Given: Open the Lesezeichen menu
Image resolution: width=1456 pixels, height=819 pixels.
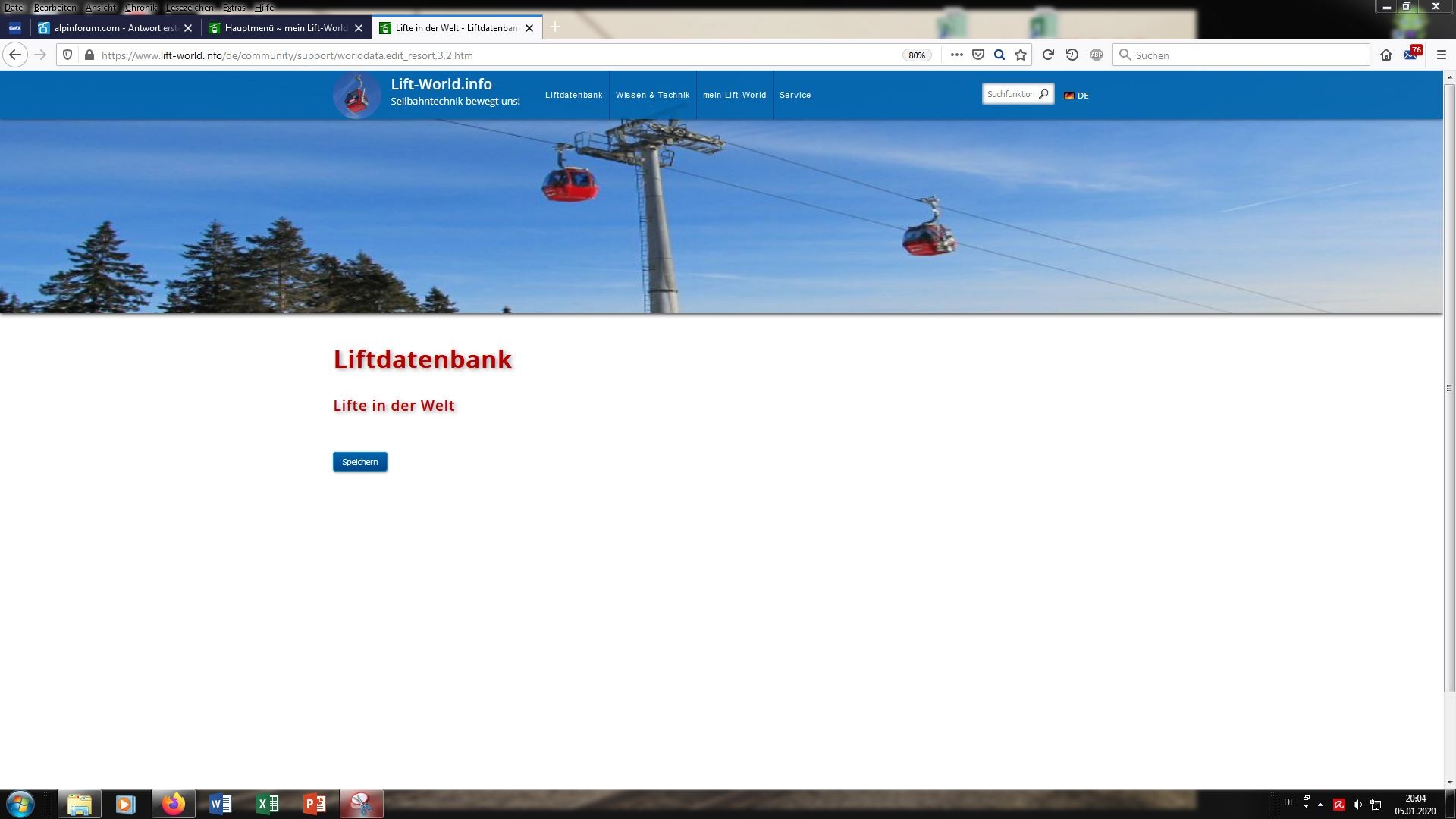Looking at the screenshot, I should point(190,7).
